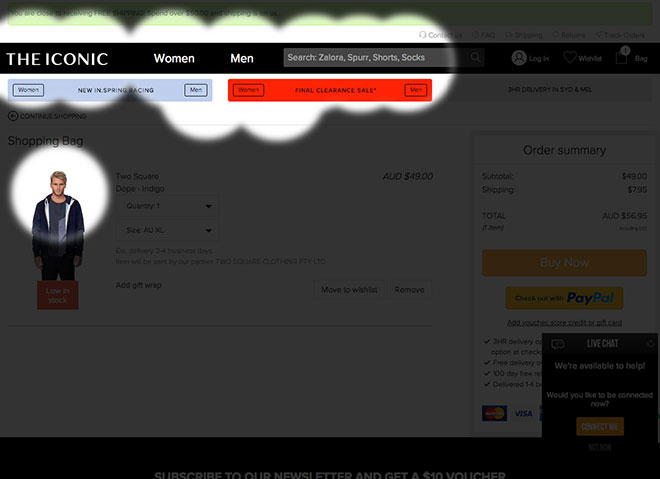Image resolution: width=660 pixels, height=479 pixels.
Task: Open the Men main menu
Action: coord(242,58)
